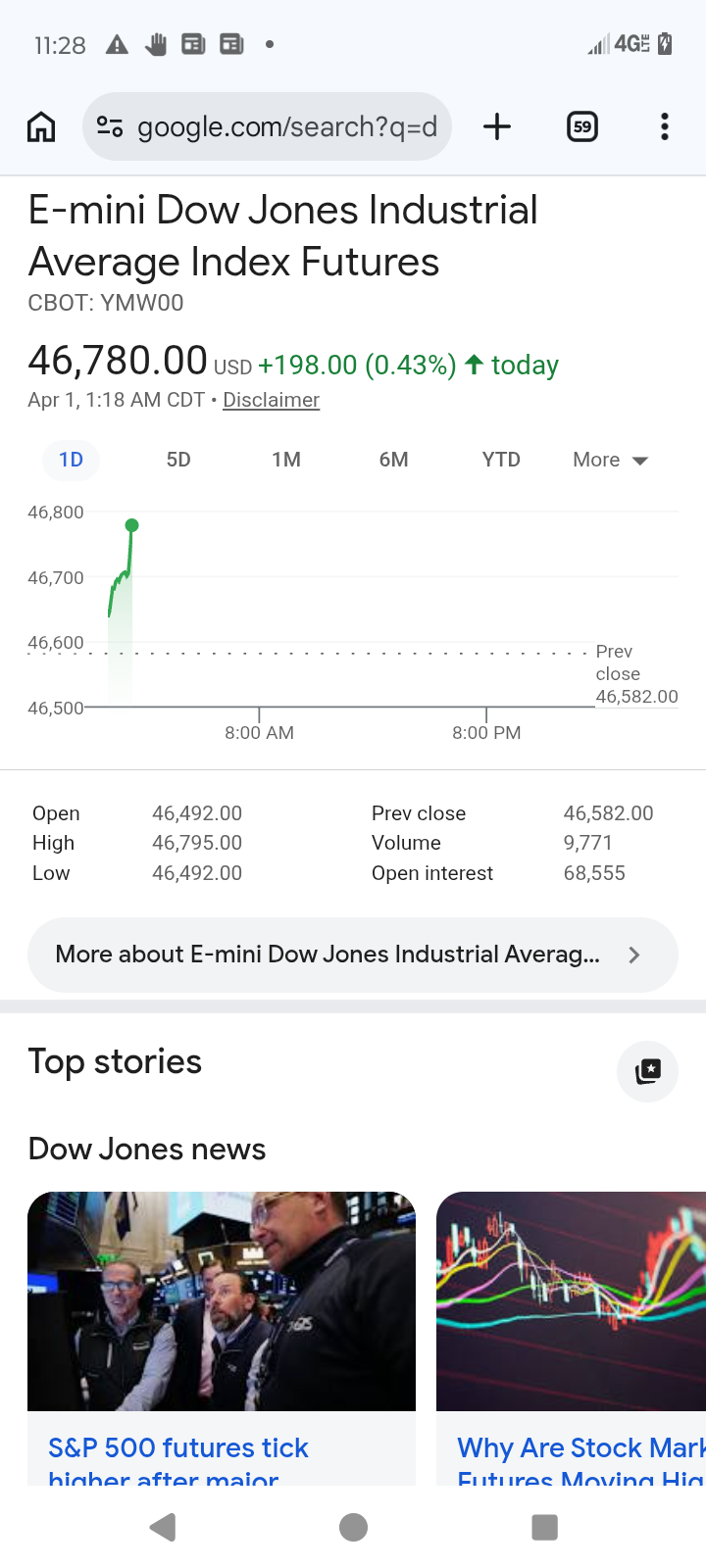Open a new tab with plus icon
The height and width of the screenshot is (1568, 706).
[x=497, y=126]
